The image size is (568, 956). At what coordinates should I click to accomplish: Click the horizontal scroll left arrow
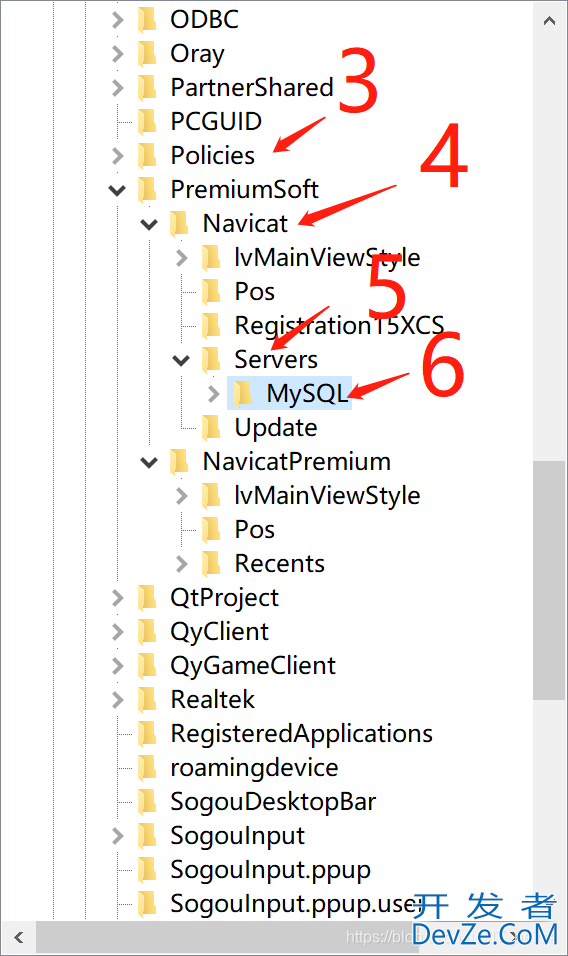pyautogui.click(x=19, y=937)
